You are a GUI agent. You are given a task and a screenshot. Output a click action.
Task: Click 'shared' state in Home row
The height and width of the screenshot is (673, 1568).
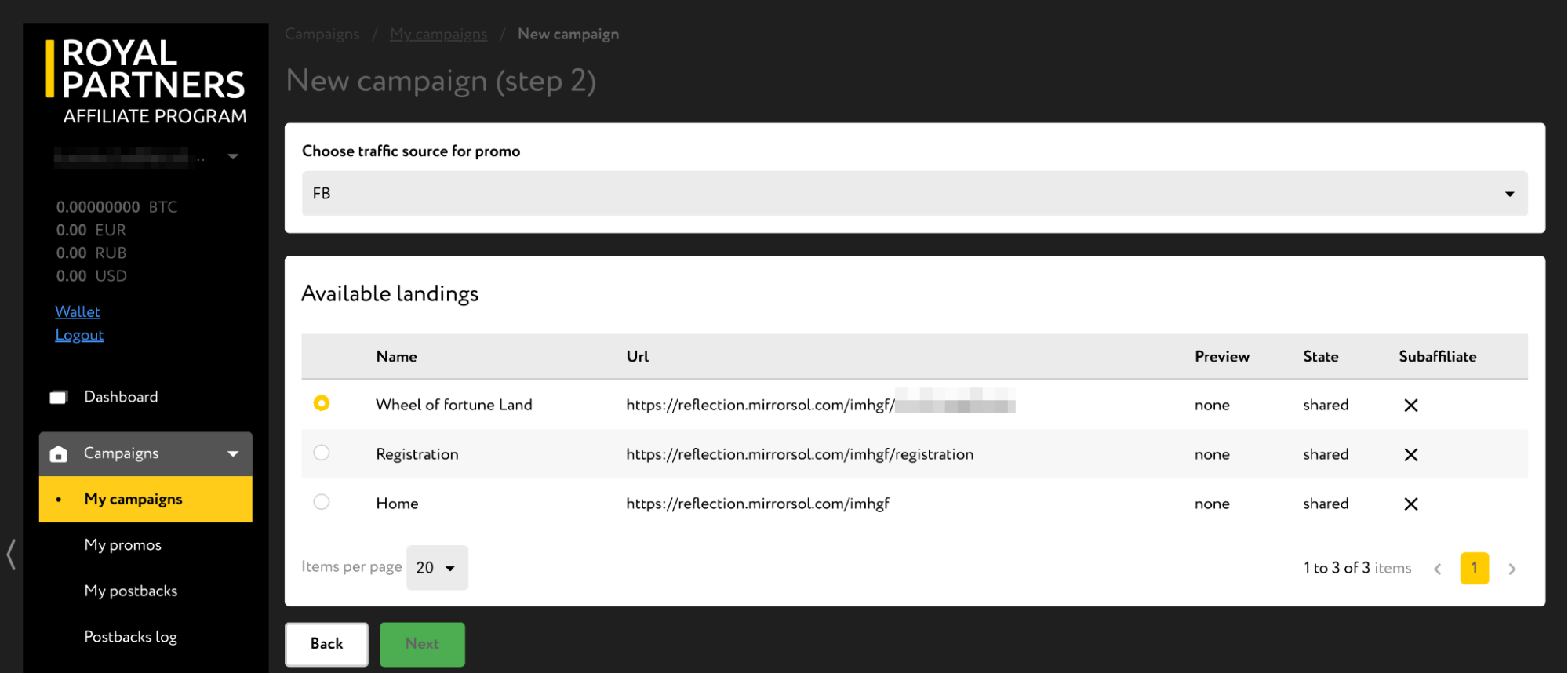[x=1326, y=504]
